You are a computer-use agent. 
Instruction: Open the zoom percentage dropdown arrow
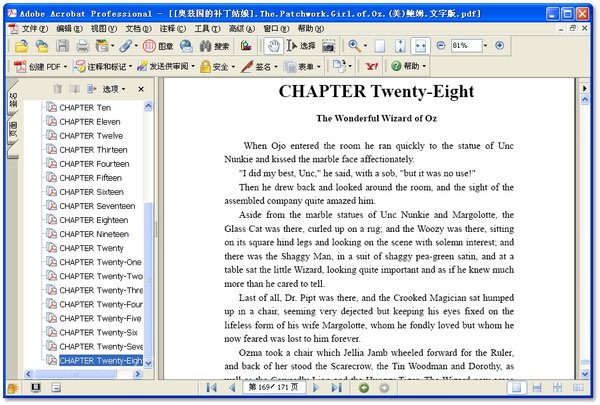[486, 46]
